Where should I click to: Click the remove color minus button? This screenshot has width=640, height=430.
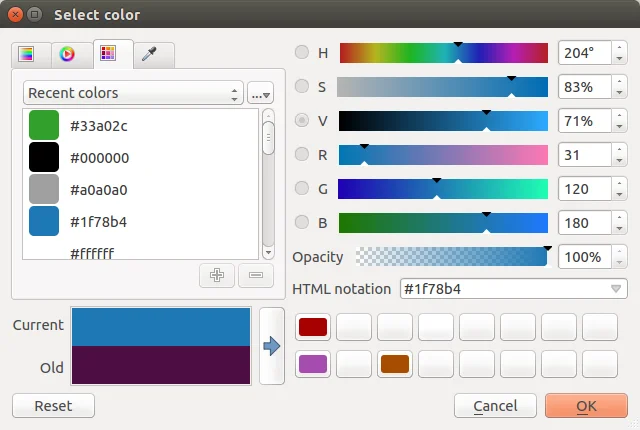coord(255,275)
